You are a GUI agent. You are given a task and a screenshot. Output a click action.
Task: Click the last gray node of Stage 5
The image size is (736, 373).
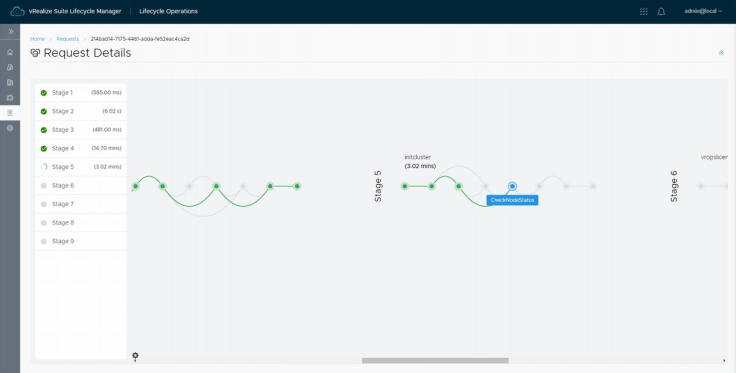coord(593,186)
